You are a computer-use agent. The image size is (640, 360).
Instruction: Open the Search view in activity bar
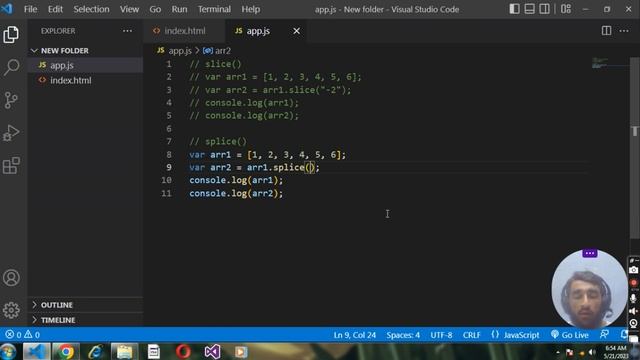click(11, 67)
